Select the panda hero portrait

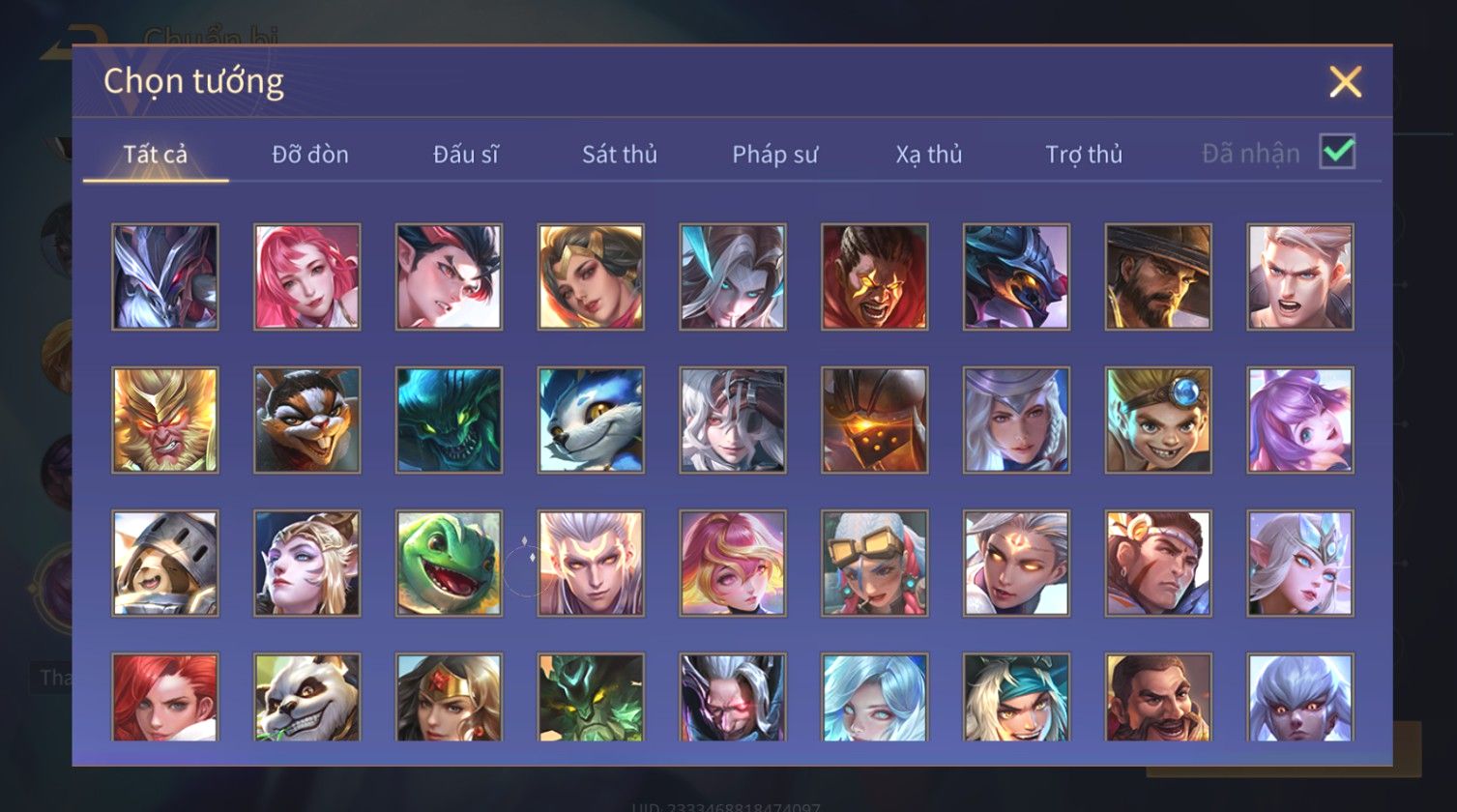[307, 698]
